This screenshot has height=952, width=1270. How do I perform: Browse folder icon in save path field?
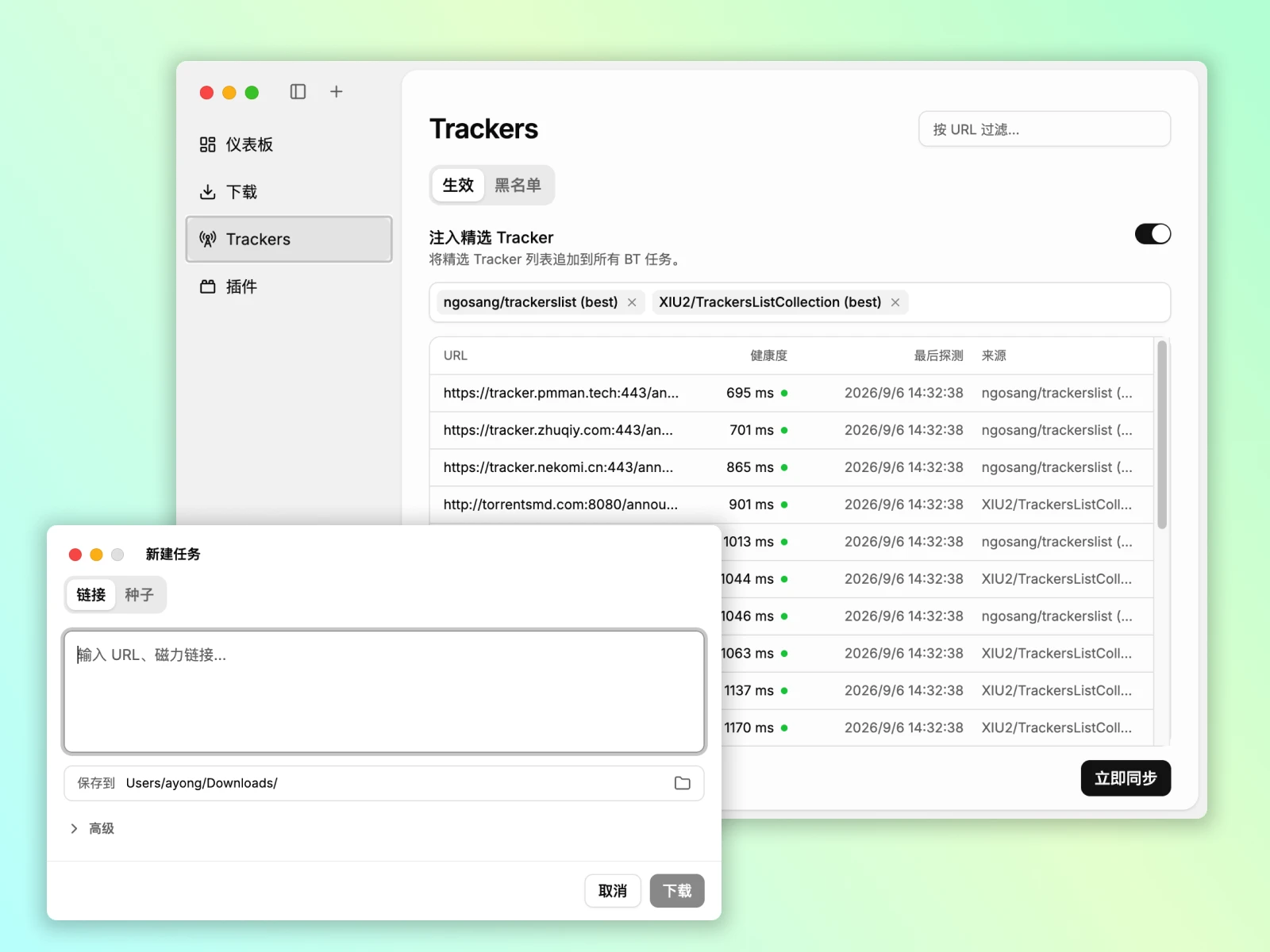(683, 783)
